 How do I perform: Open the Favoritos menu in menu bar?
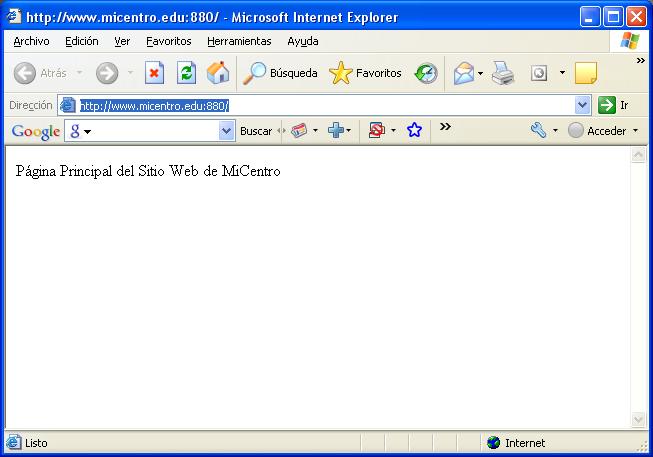pyautogui.click(x=168, y=41)
